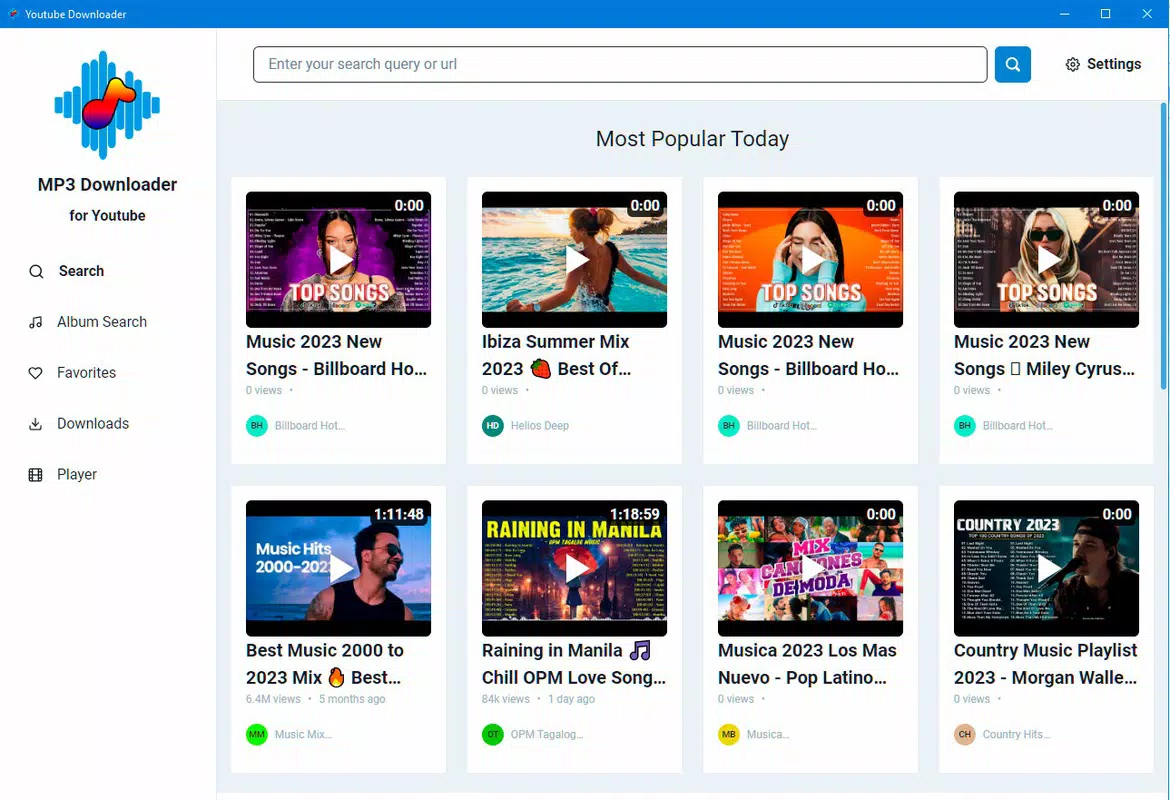The image size is (1170, 800).
Task: Click the Country Hits channel name
Action: pyautogui.click(x=1016, y=734)
